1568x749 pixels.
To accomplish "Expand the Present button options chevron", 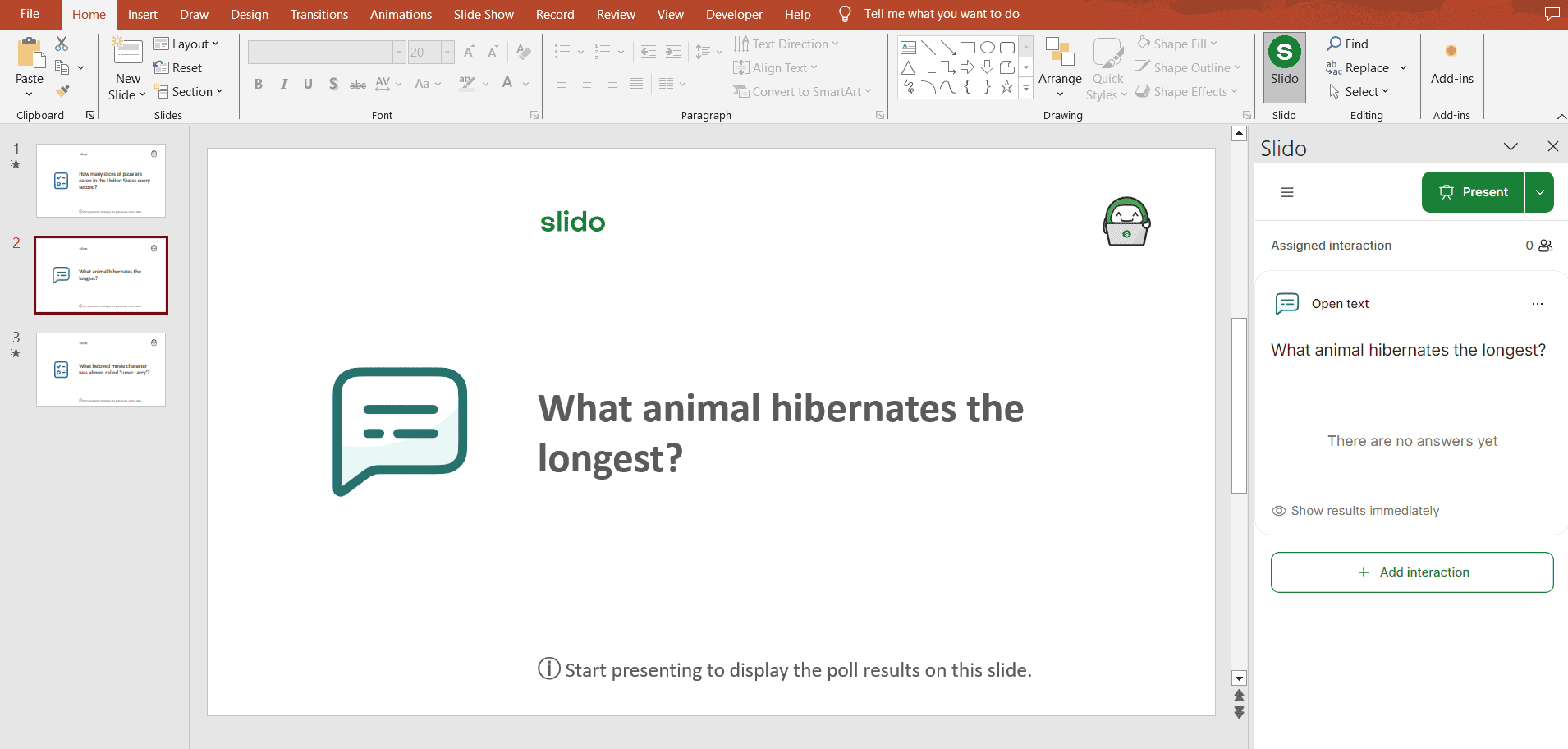I will 1541,191.
